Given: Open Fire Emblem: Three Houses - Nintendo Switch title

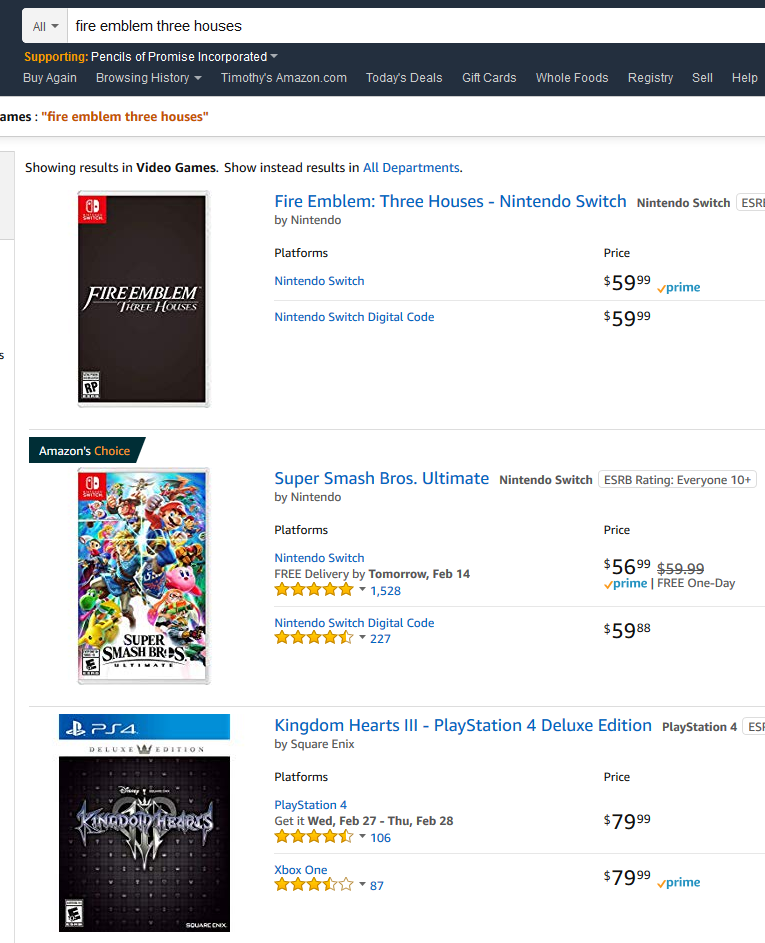Looking at the screenshot, I should [x=450, y=201].
